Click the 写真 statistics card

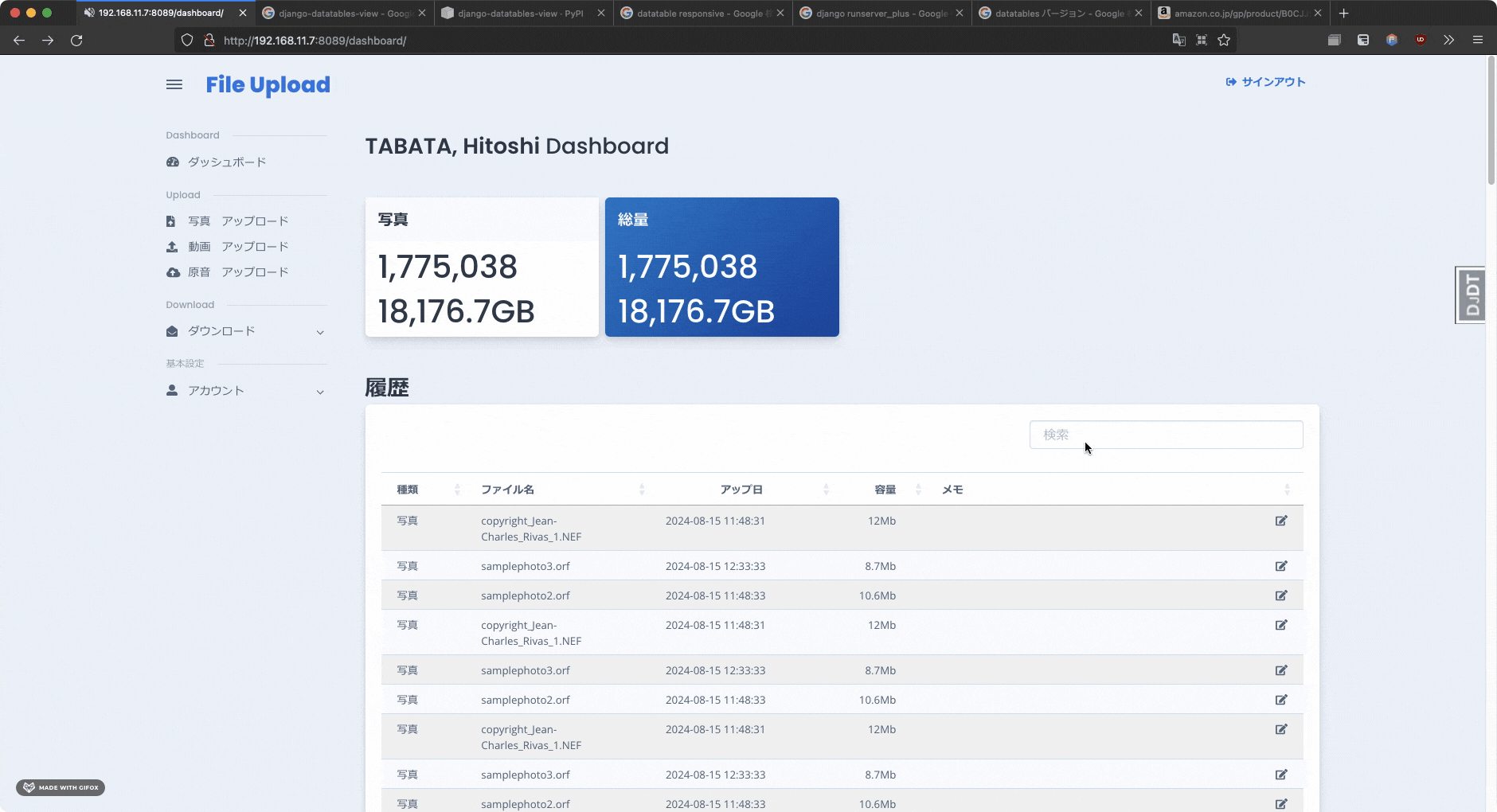point(482,267)
